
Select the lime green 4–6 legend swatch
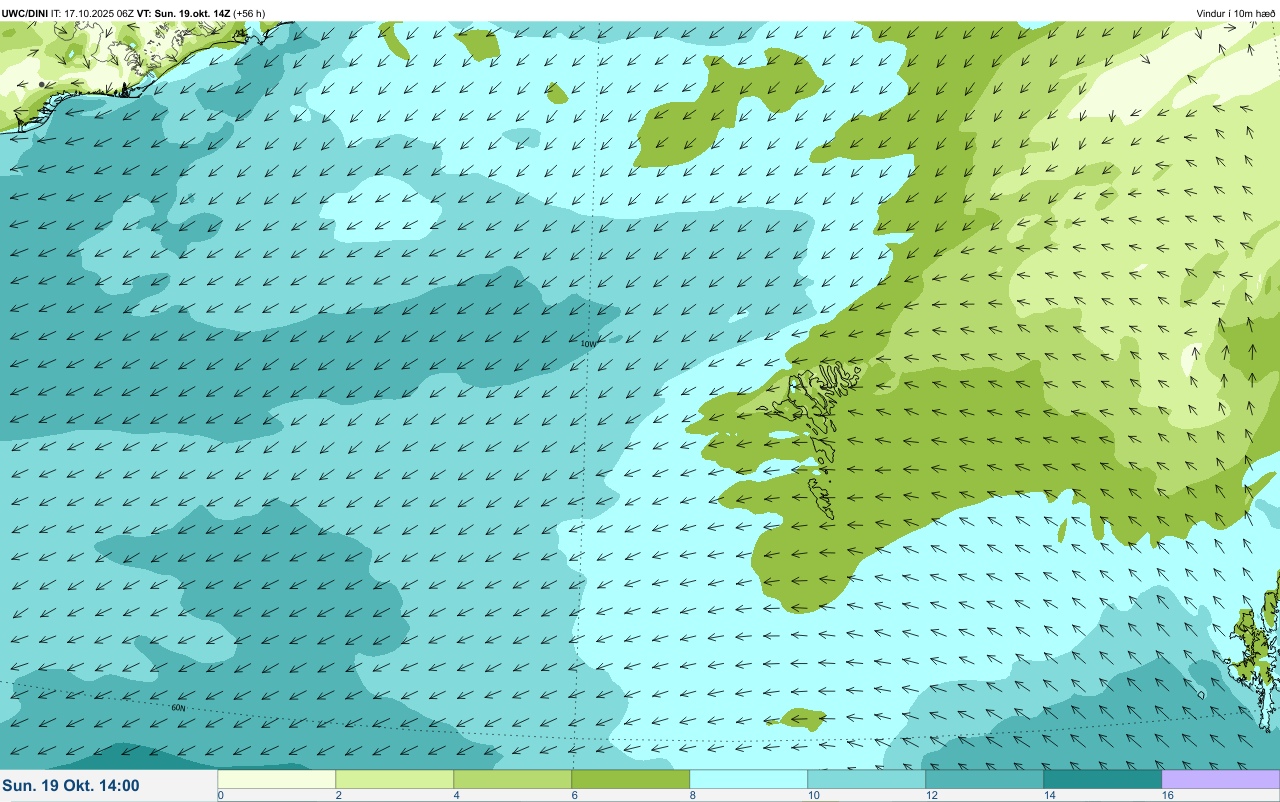[513, 779]
